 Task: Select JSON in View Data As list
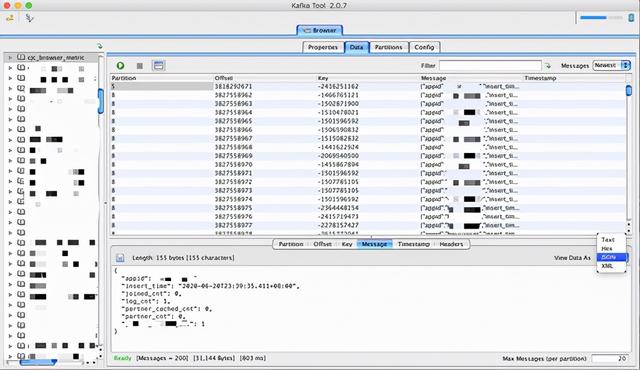tap(611, 257)
